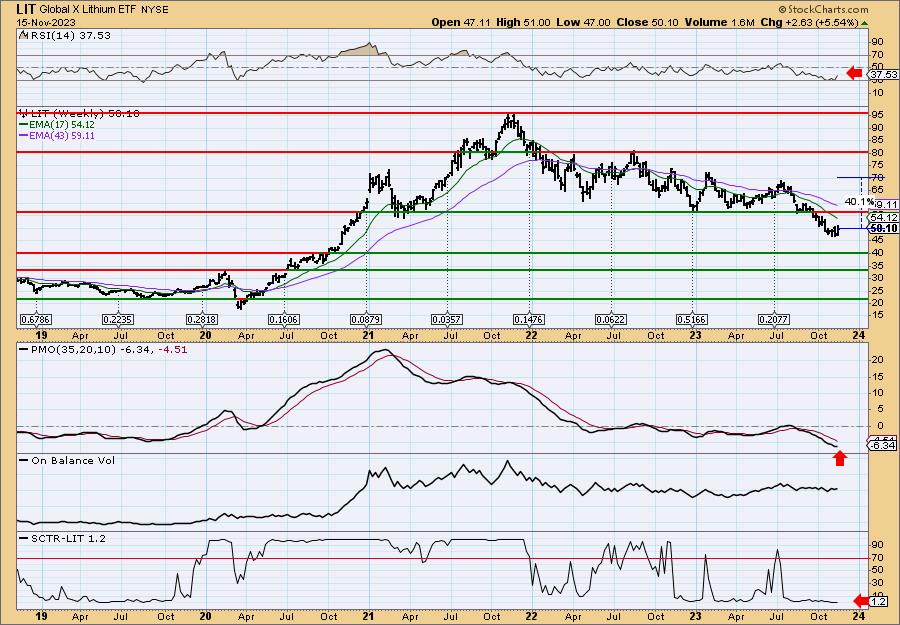Click the green up-triangle change icon
The image size is (900, 625).
tap(865, 22)
